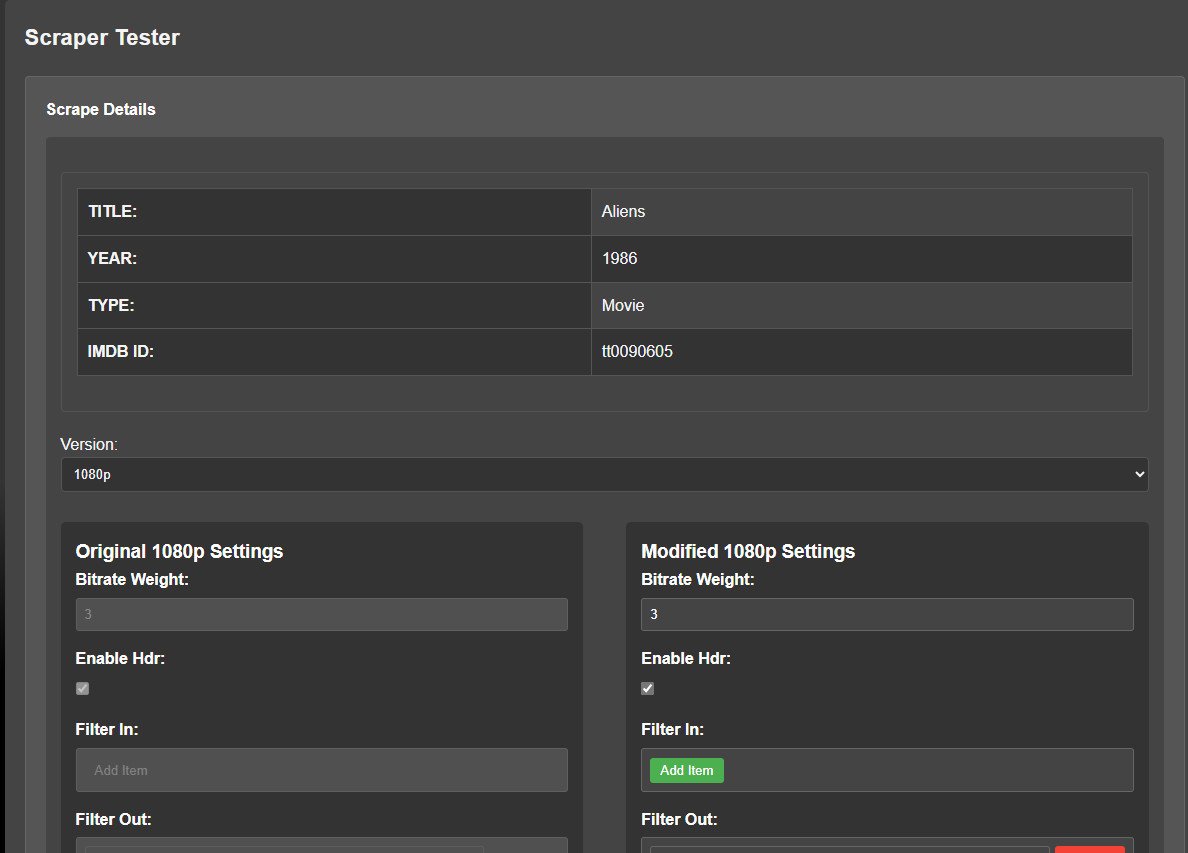The width and height of the screenshot is (1188, 853).
Task: Click the Scraper Tester page heading
Action: click(x=102, y=37)
